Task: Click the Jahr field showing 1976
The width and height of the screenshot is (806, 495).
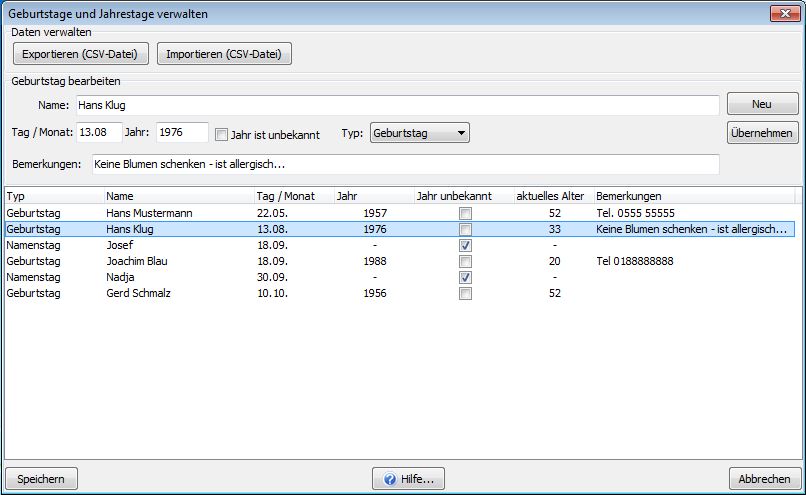Action: [182, 132]
